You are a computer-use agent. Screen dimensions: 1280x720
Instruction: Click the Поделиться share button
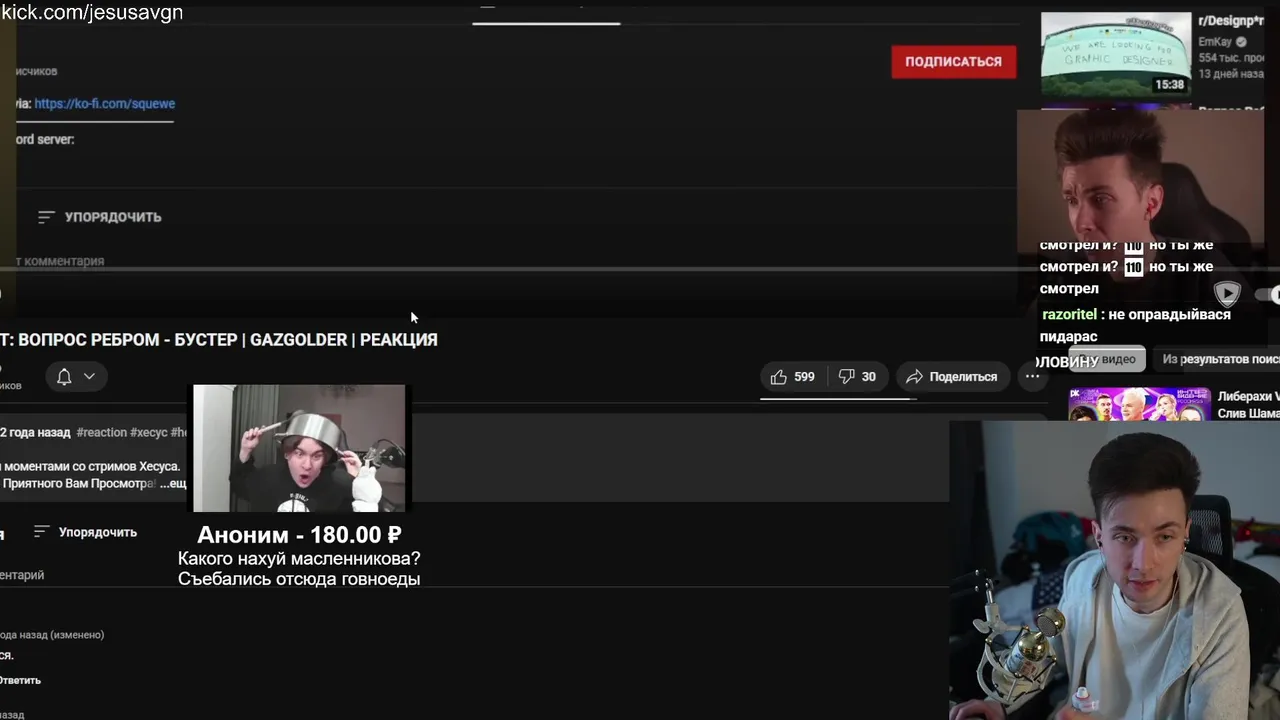952,377
